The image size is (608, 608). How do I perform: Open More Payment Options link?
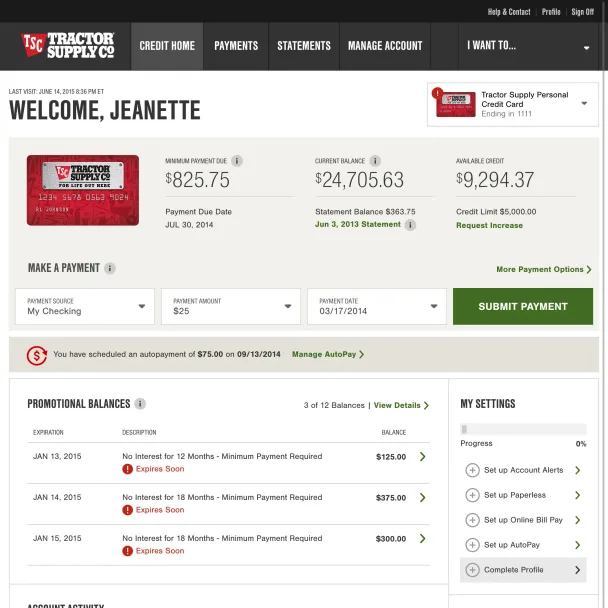[544, 269]
